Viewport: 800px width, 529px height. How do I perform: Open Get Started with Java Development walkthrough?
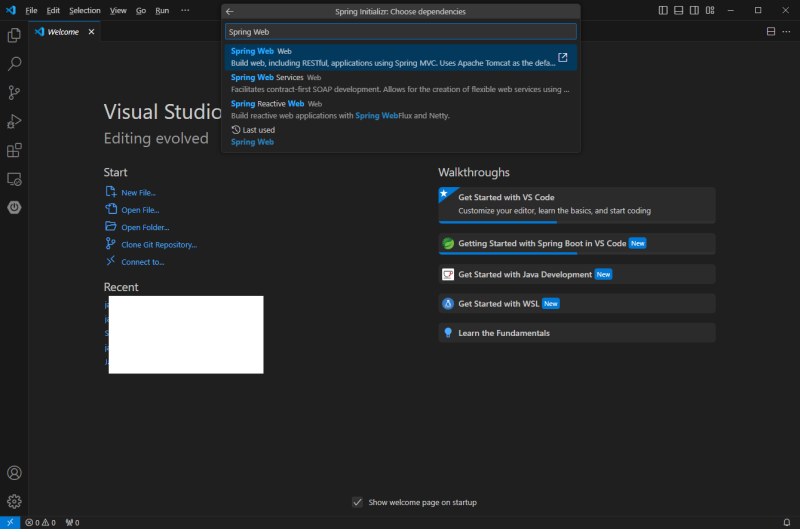click(577, 274)
